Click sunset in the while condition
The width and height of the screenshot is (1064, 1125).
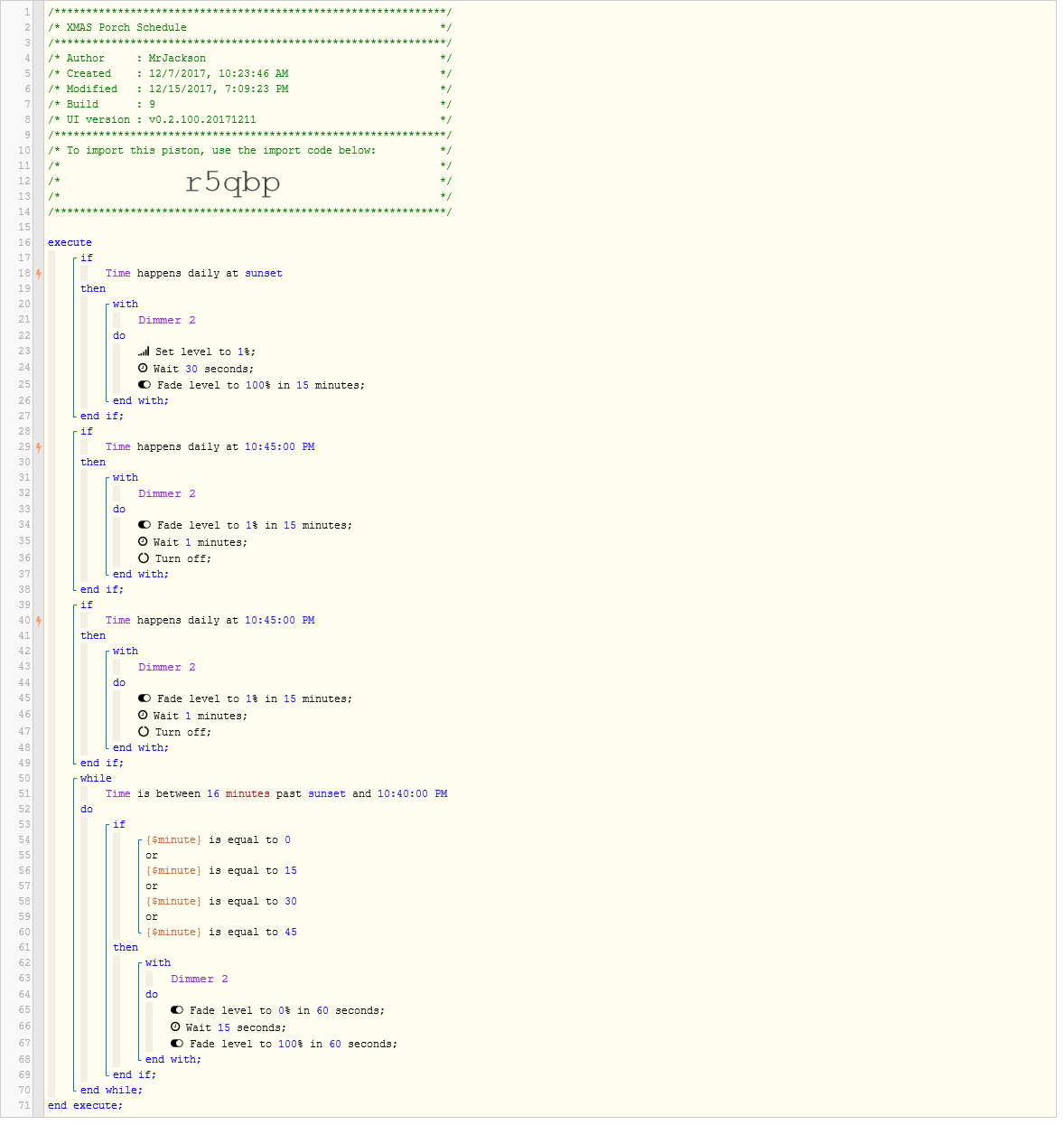tap(327, 793)
